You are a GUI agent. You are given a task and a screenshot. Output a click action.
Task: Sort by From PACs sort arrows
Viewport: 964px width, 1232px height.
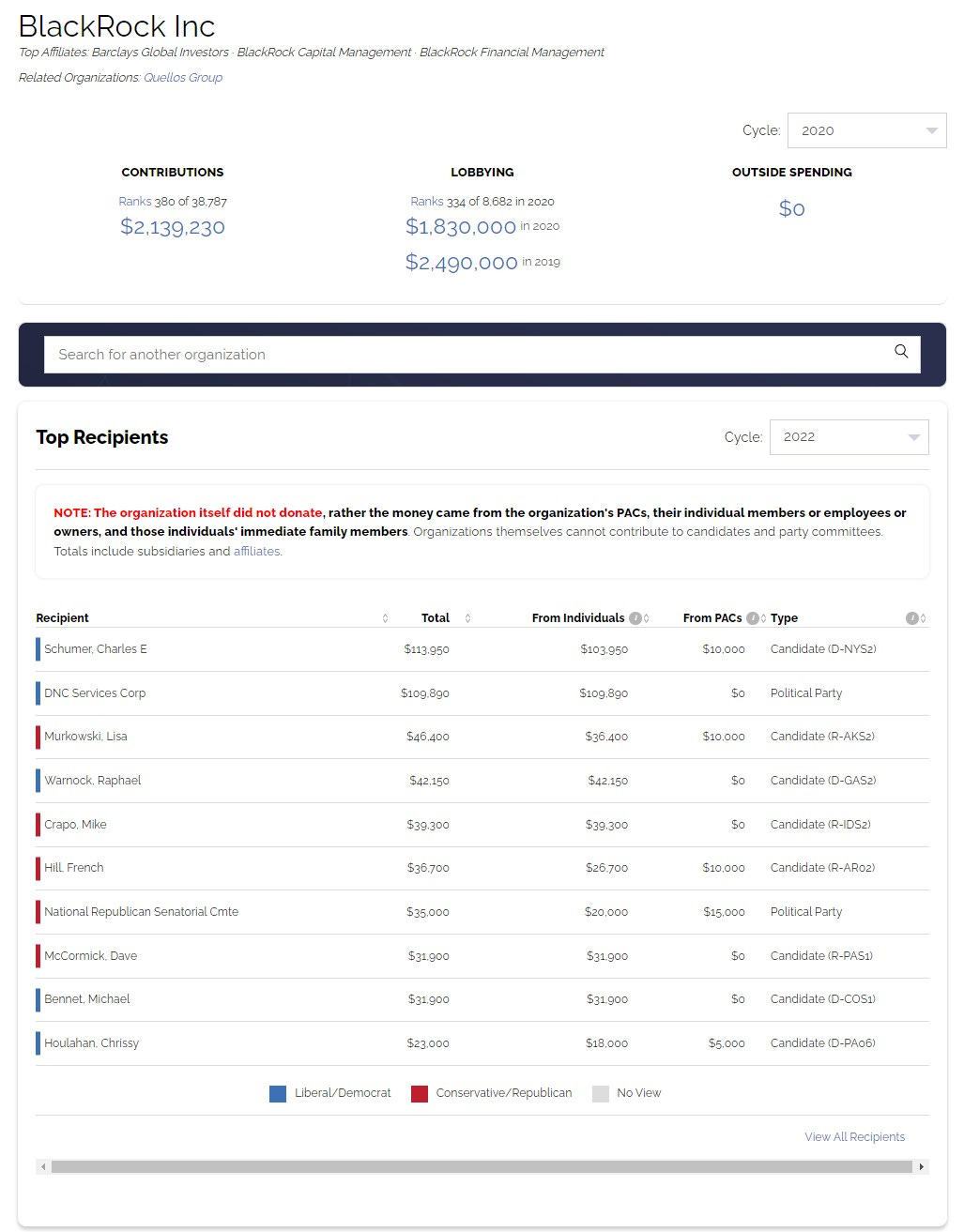tap(764, 618)
